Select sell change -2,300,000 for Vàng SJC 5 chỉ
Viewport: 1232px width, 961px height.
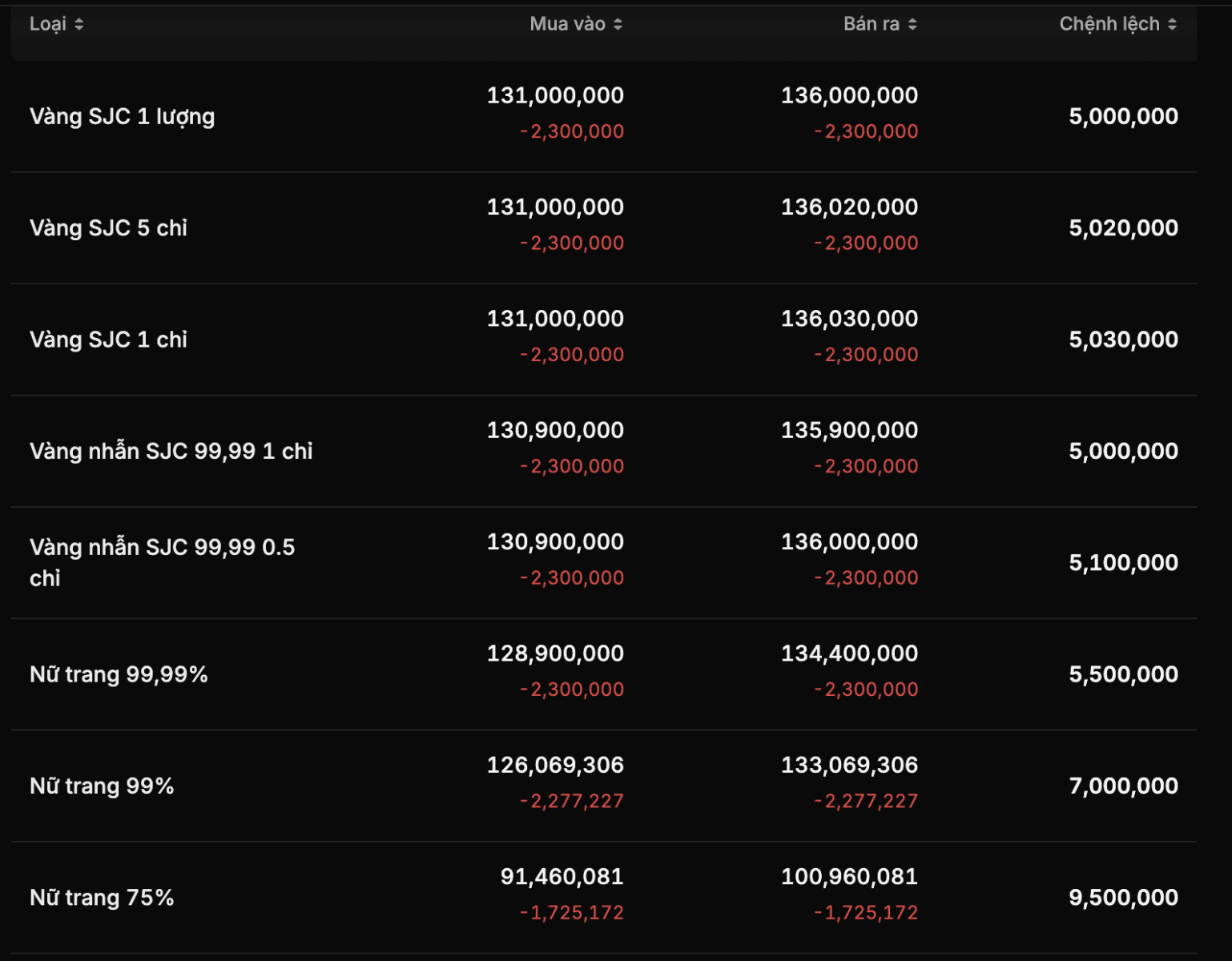point(867,243)
